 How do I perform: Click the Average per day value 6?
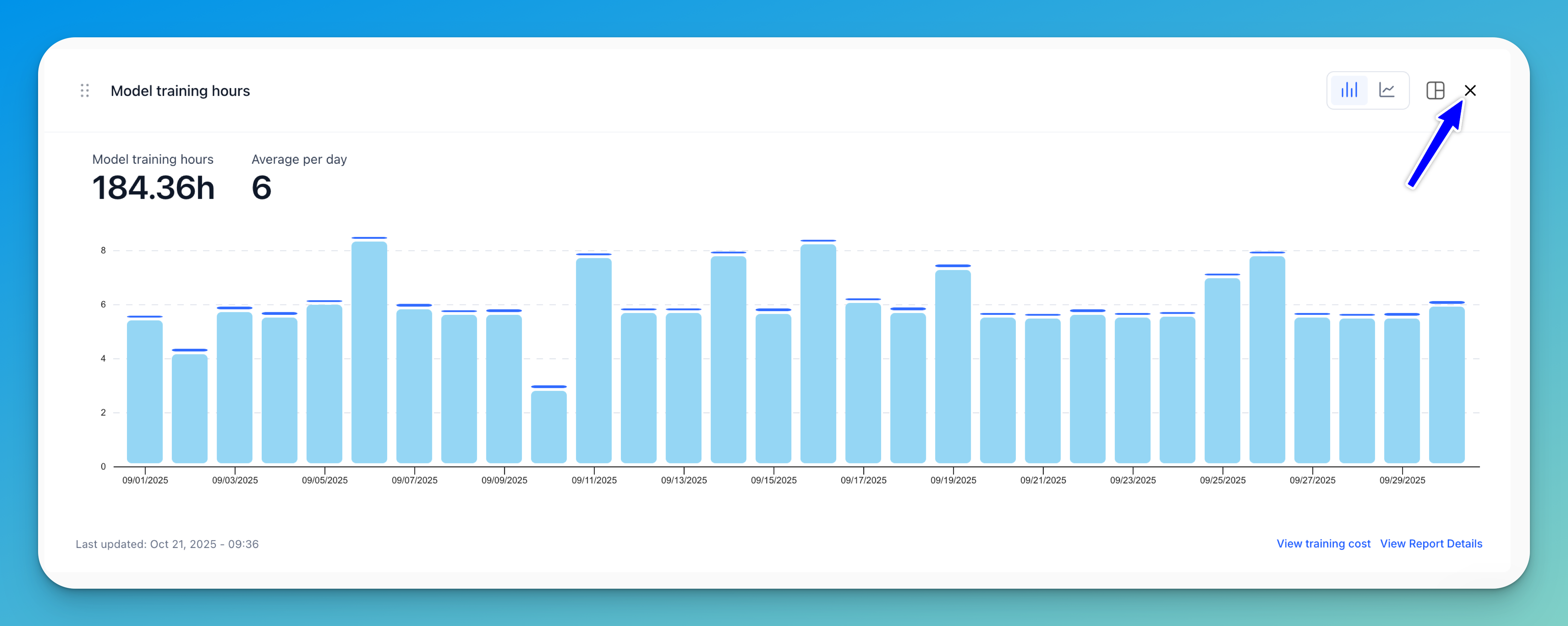click(x=261, y=187)
